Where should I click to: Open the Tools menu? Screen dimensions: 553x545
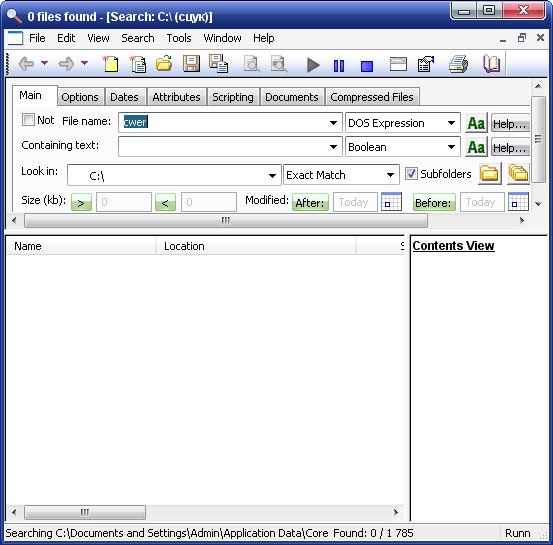click(179, 38)
